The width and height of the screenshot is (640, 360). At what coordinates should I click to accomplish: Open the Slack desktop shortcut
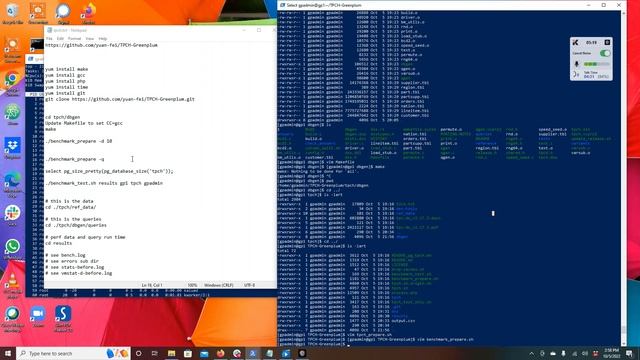12,216
